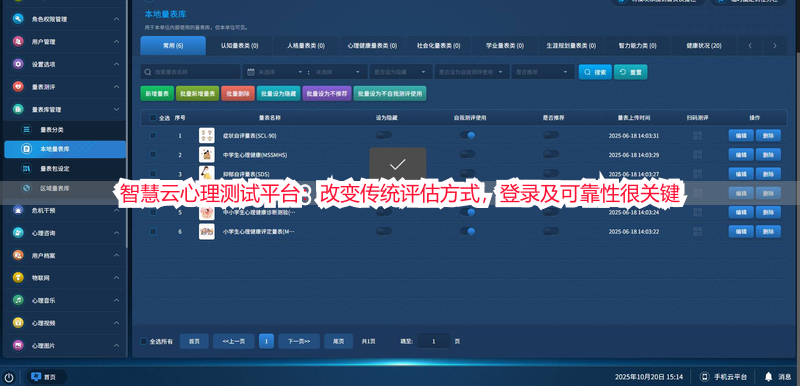800x386 pixels.
Task: Open 量表分类 submenu icon
Action: [27, 130]
